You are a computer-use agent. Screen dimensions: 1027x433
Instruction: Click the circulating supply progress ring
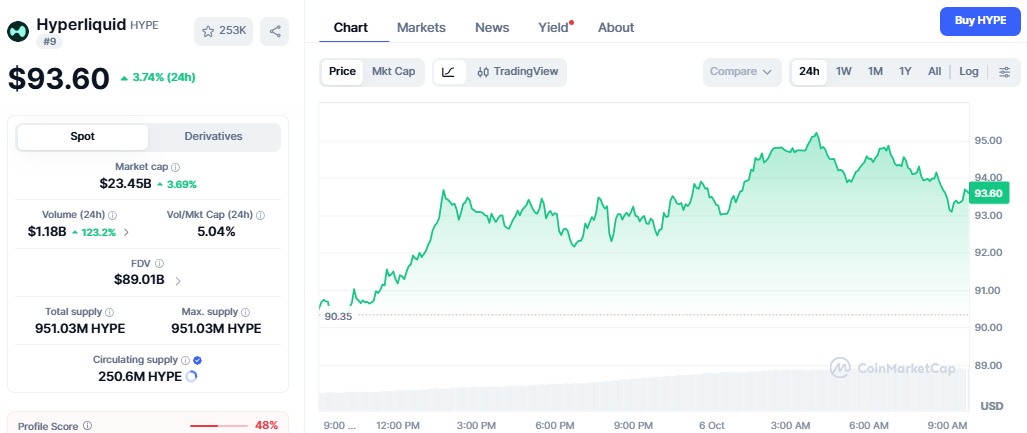[192, 376]
